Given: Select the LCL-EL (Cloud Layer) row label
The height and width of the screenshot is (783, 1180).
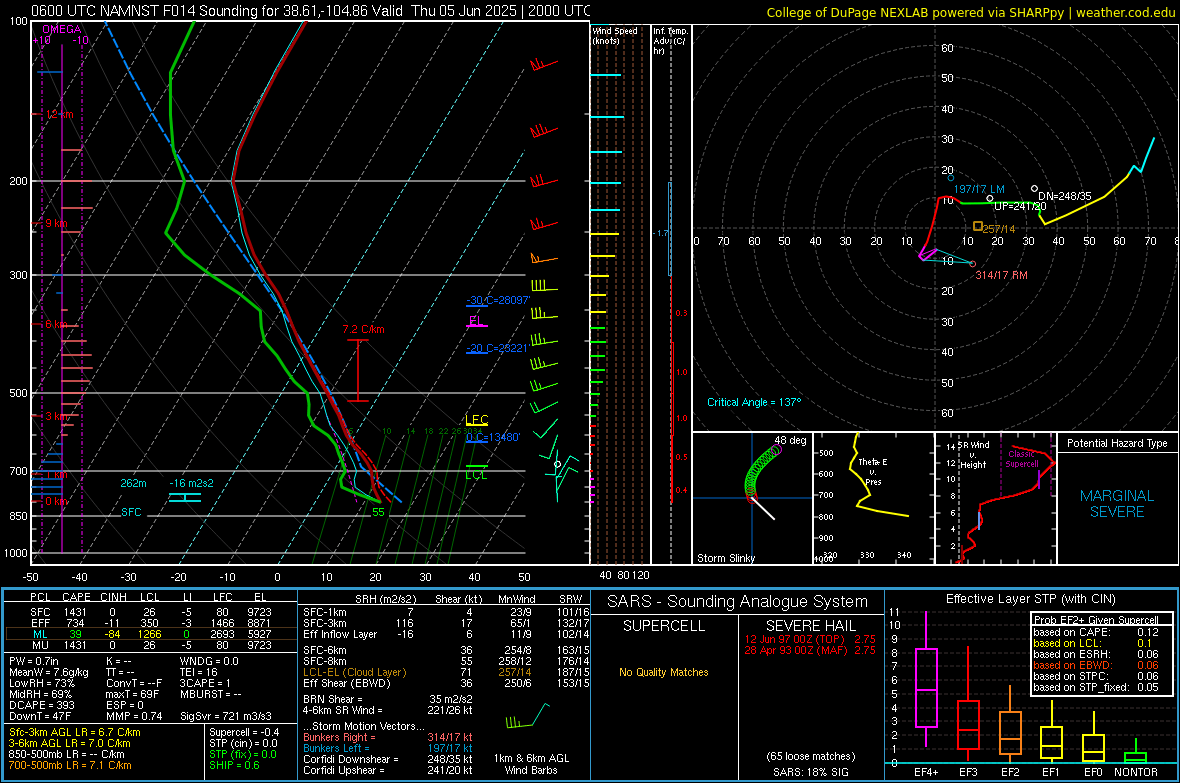Looking at the screenshot, I should (x=354, y=672).
